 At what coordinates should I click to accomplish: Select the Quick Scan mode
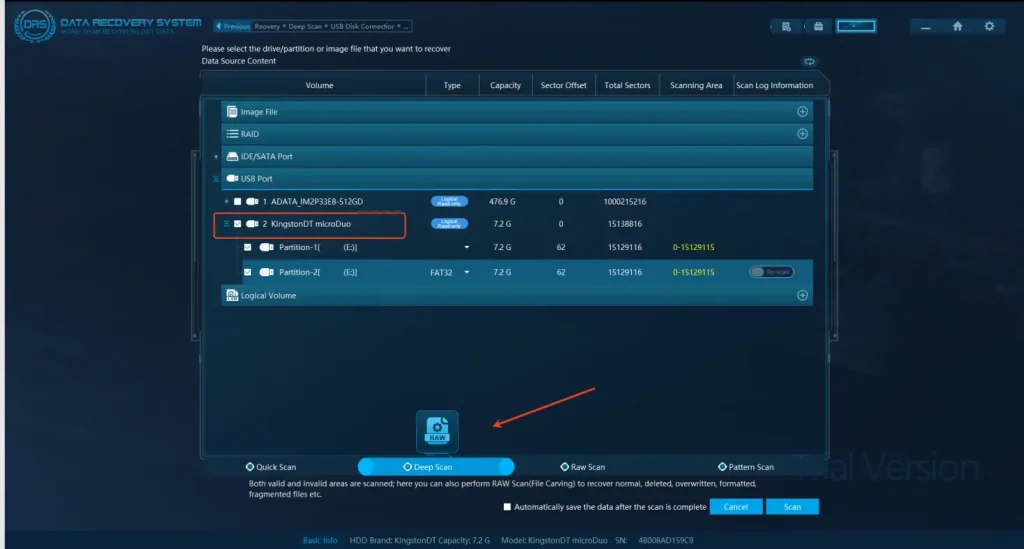pos(270,467)
